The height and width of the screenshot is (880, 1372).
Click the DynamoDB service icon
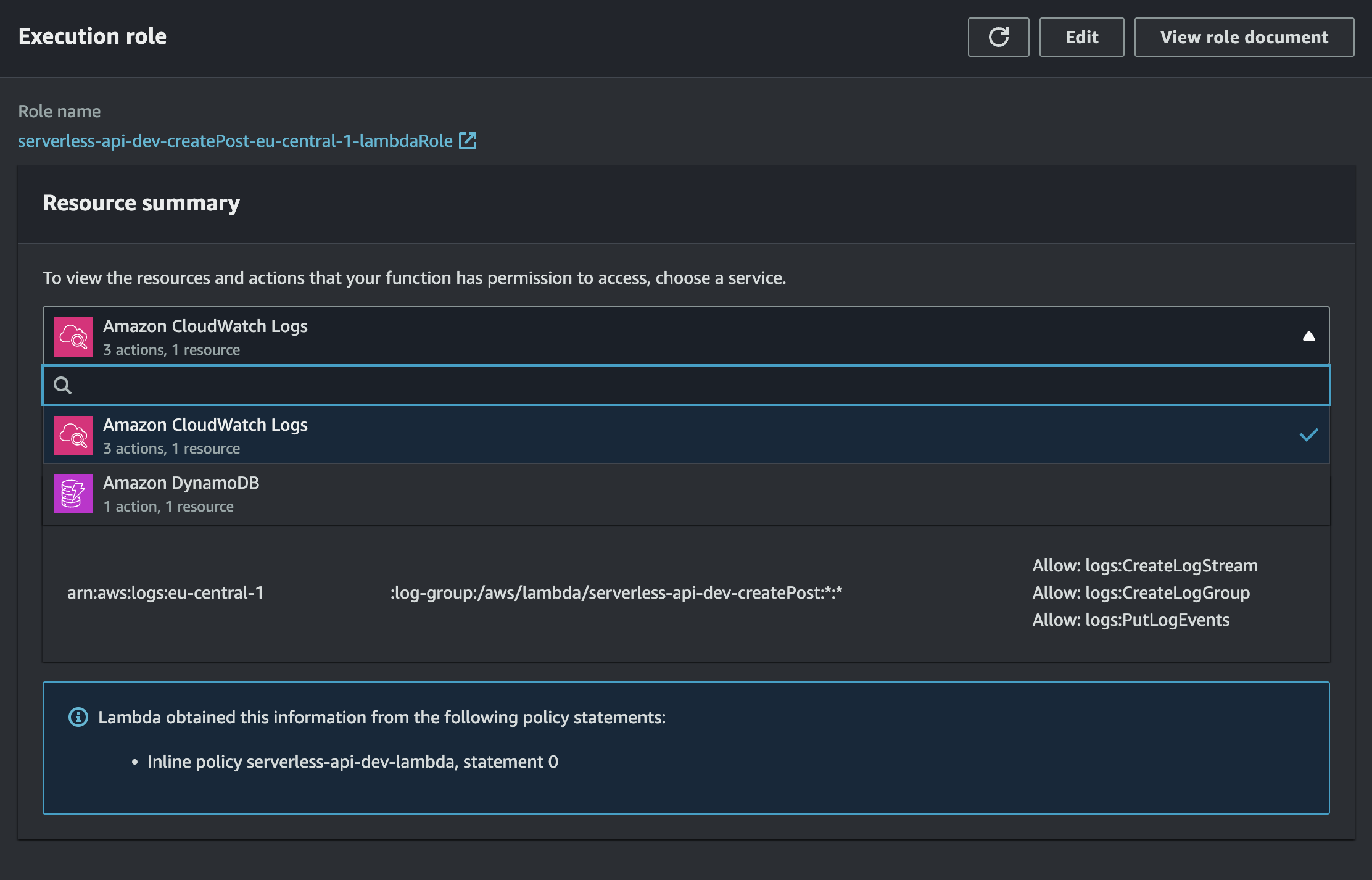[73, 494]
